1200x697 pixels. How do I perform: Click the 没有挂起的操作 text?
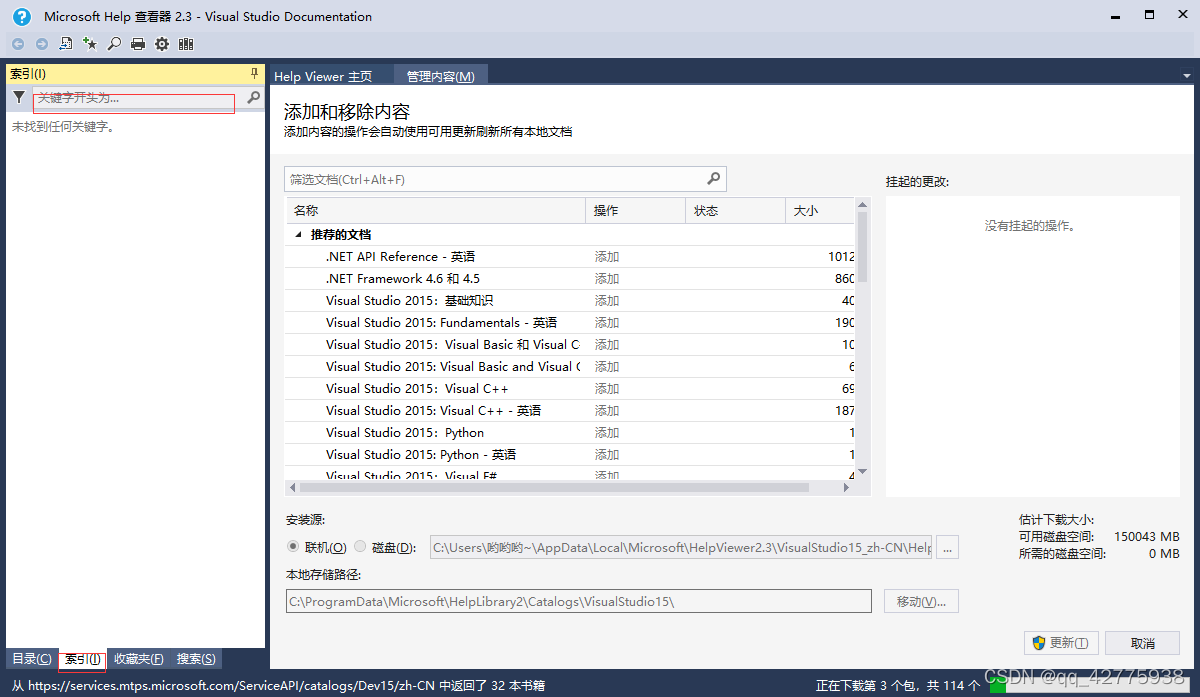coord(1030,226)
